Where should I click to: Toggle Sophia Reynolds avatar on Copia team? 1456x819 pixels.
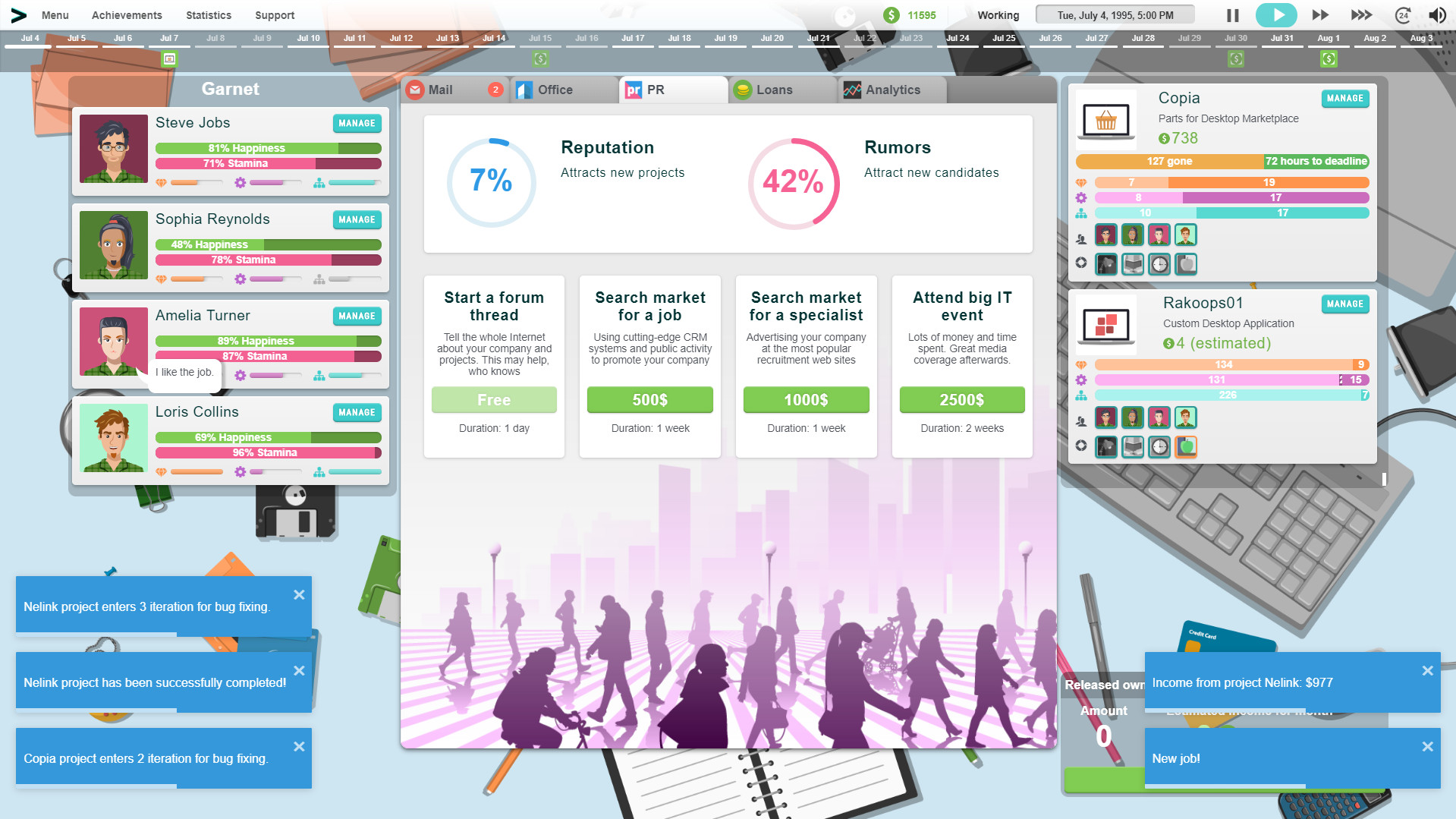pos(1133,235)
